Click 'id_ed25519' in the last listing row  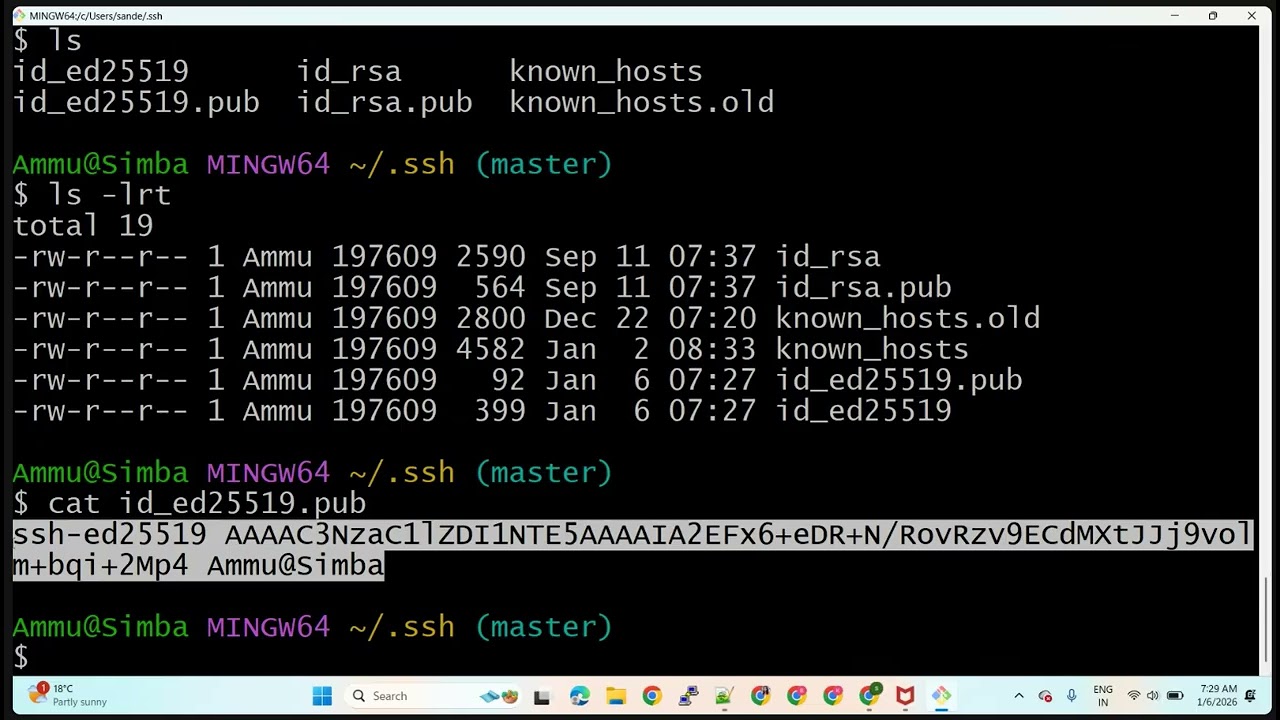pos(863,412)
